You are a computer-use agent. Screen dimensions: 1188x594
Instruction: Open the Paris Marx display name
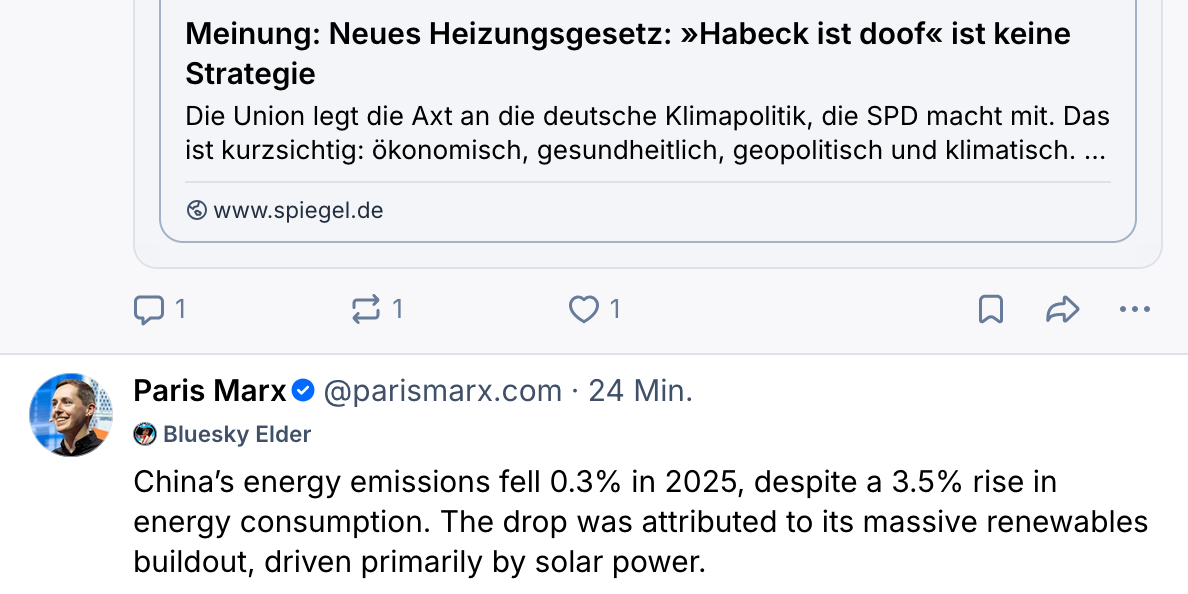click(x=210, y=391)
